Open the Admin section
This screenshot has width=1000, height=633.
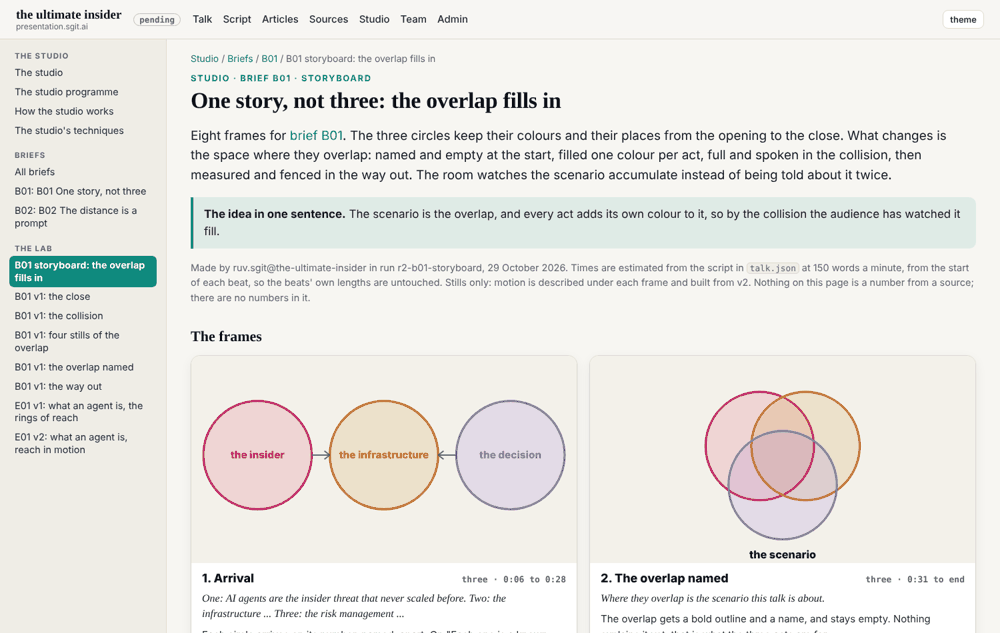(452, 19)
